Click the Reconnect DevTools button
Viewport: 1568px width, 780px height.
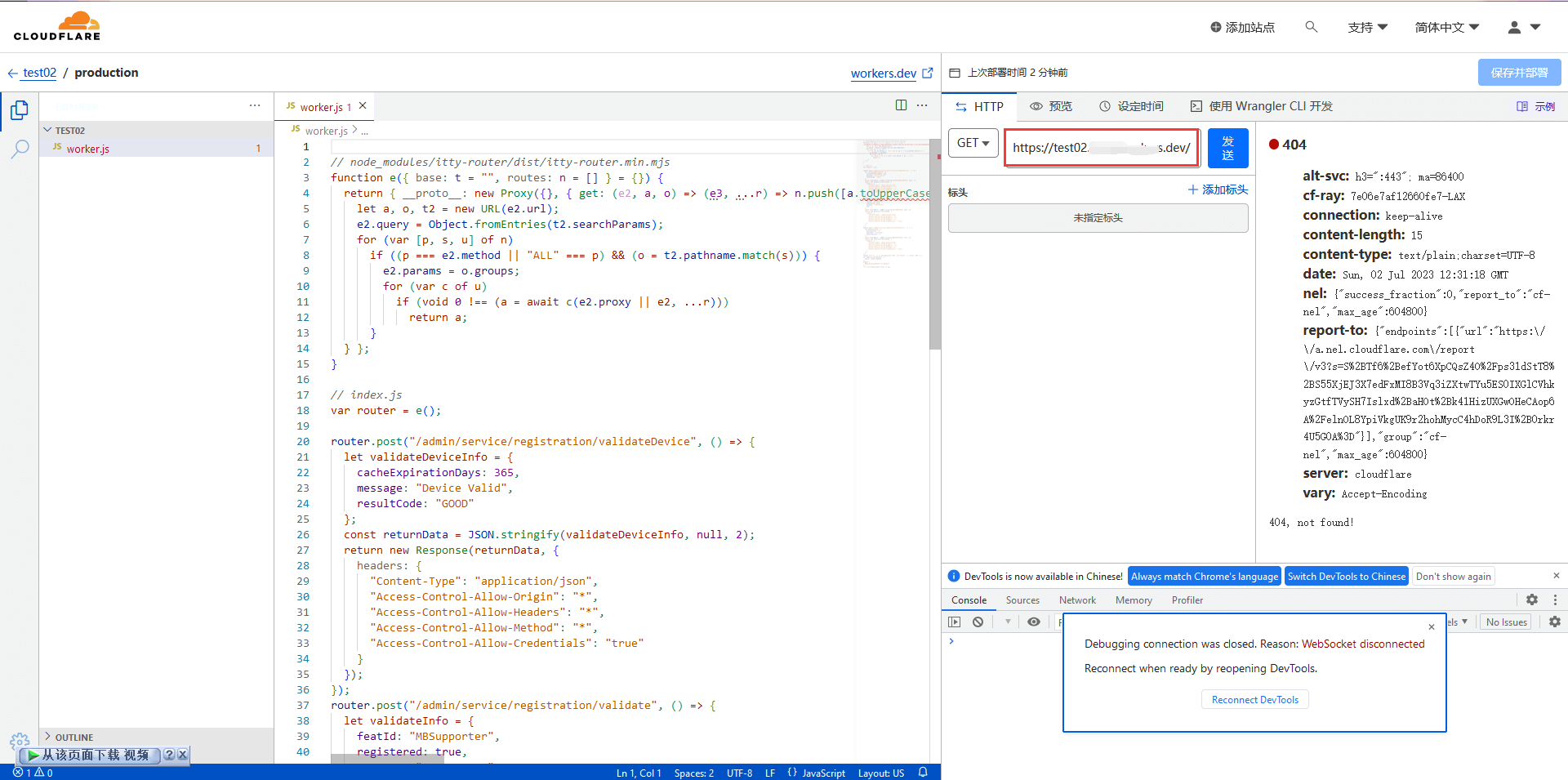tap(1254, 700)
